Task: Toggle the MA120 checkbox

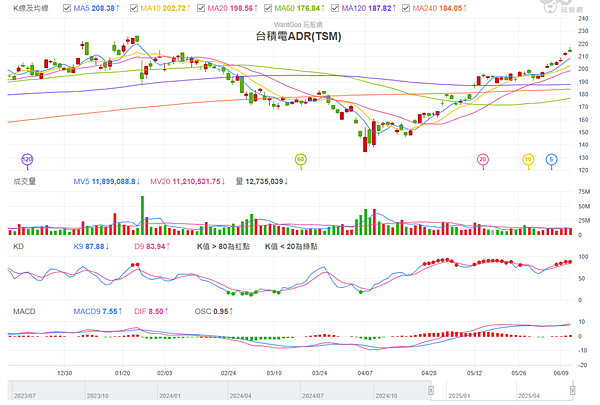Action: click(x=335, y=8)
